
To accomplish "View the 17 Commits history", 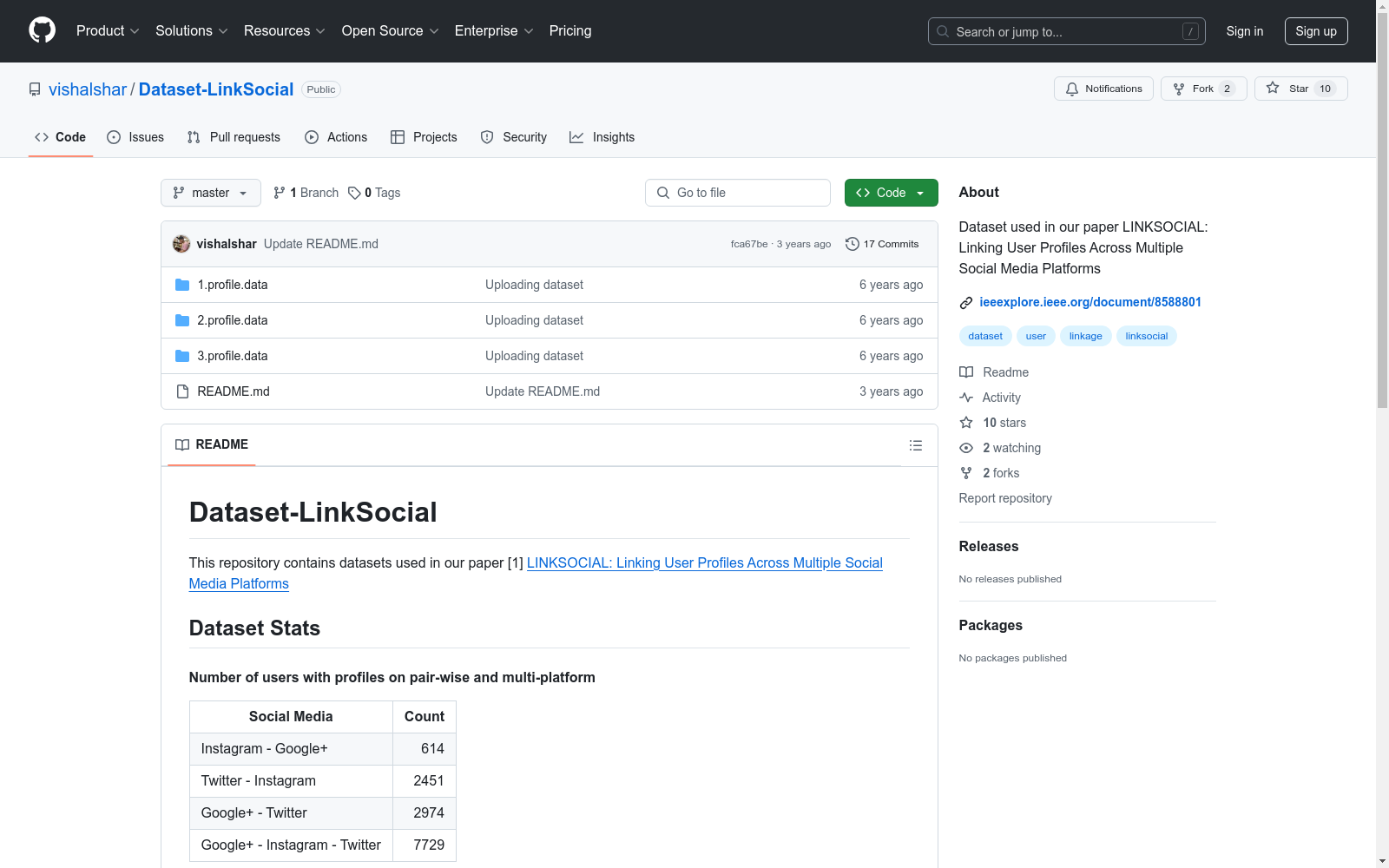I will [x=882, y=244].
